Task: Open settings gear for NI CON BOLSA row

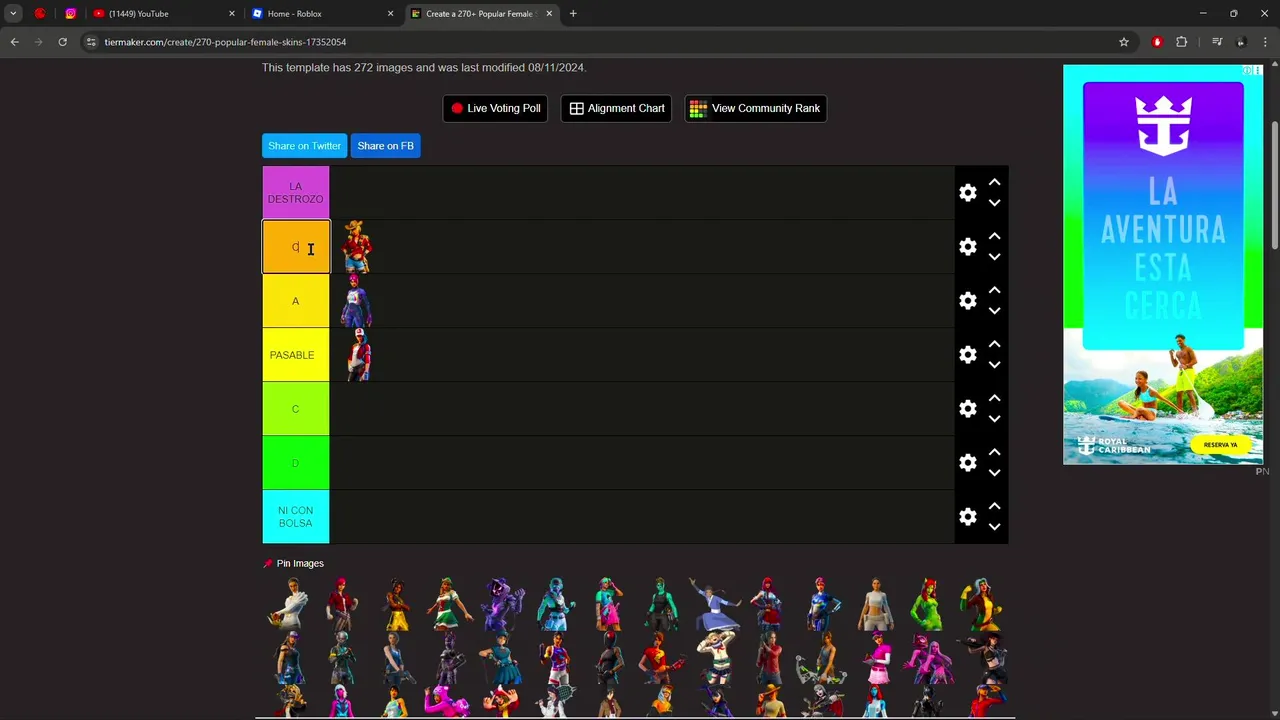Action: click(967, 517)
